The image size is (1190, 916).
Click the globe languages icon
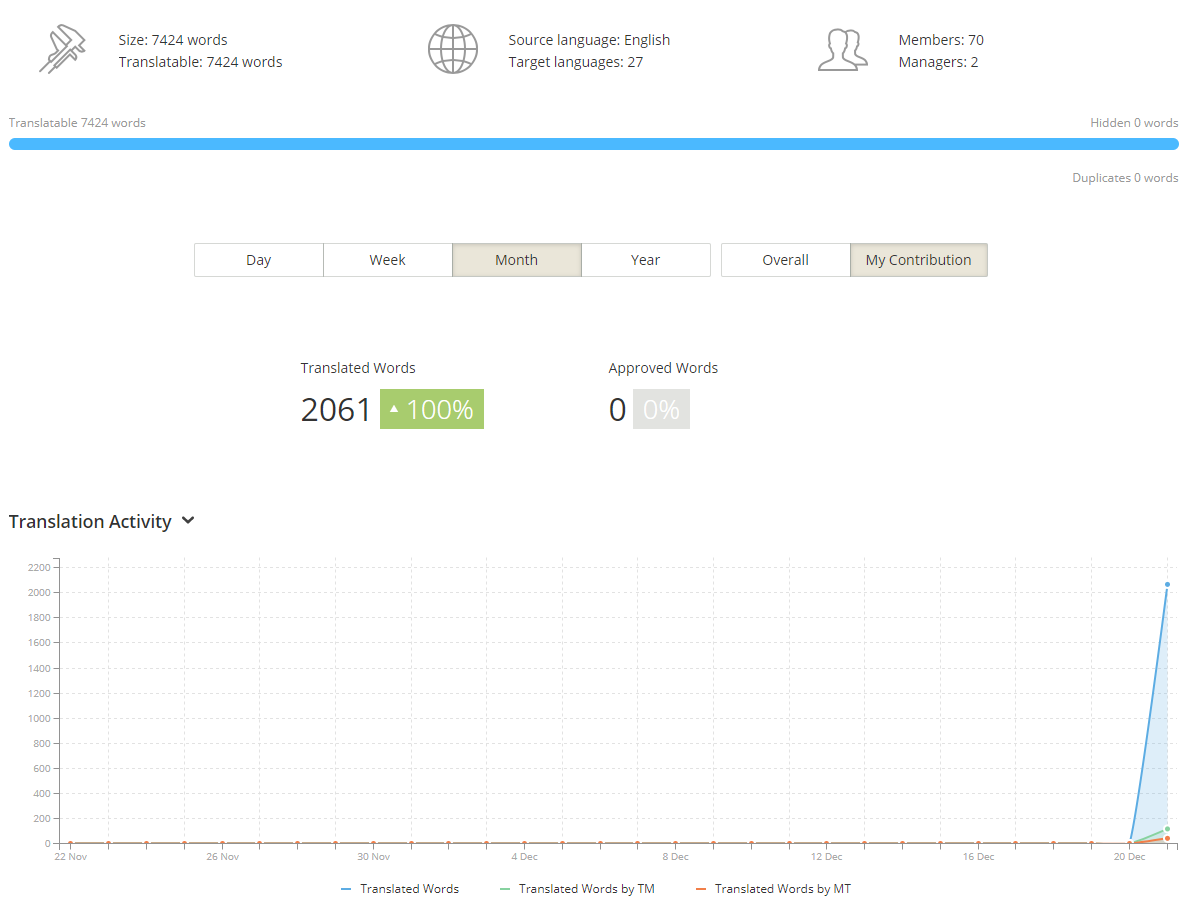point(452,49)
